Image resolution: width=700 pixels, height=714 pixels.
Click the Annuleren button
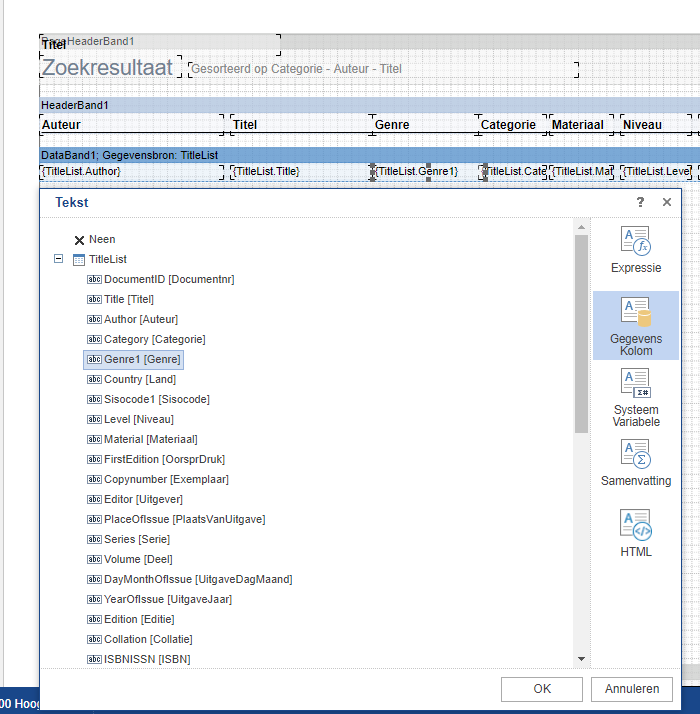coord(632,689)
